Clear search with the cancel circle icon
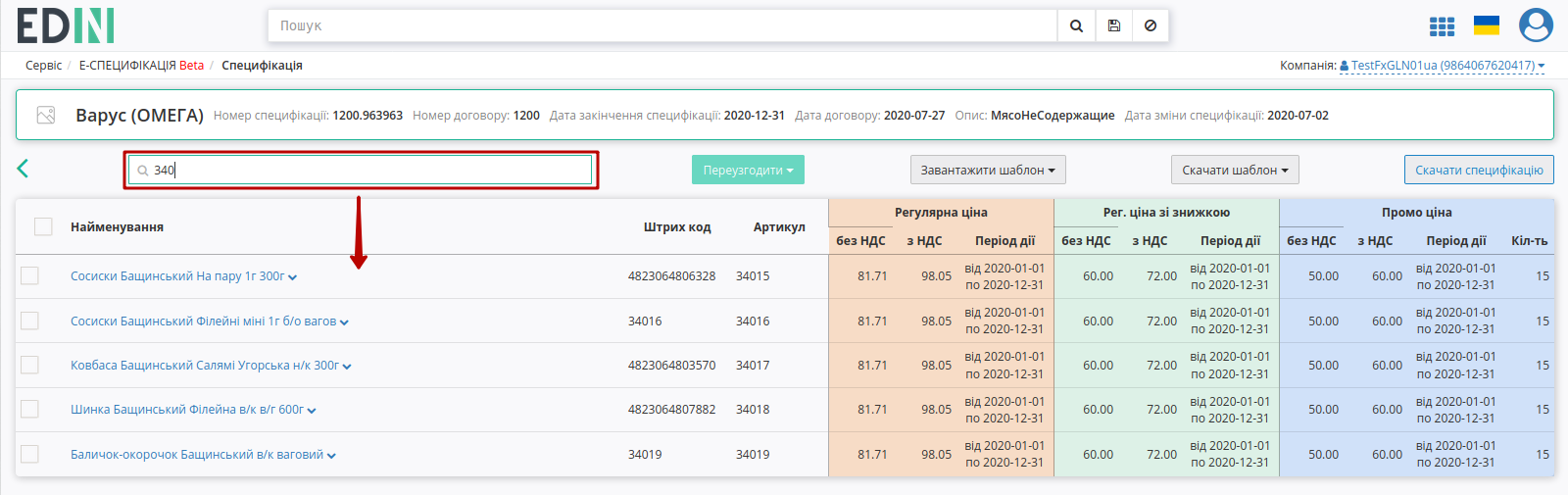1568x495 pixels. coord(1151,25)
